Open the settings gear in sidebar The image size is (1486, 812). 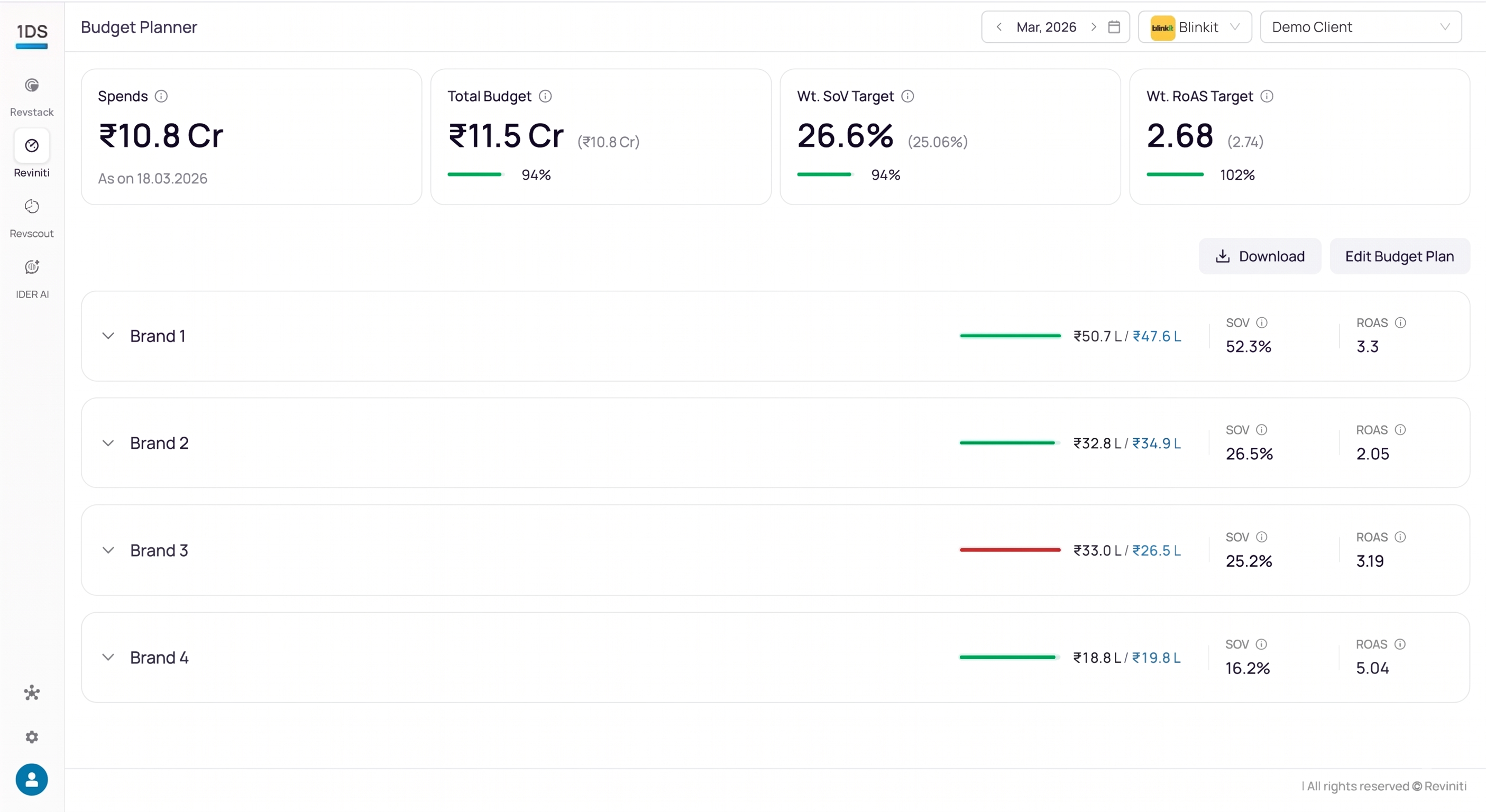[32, 737]
